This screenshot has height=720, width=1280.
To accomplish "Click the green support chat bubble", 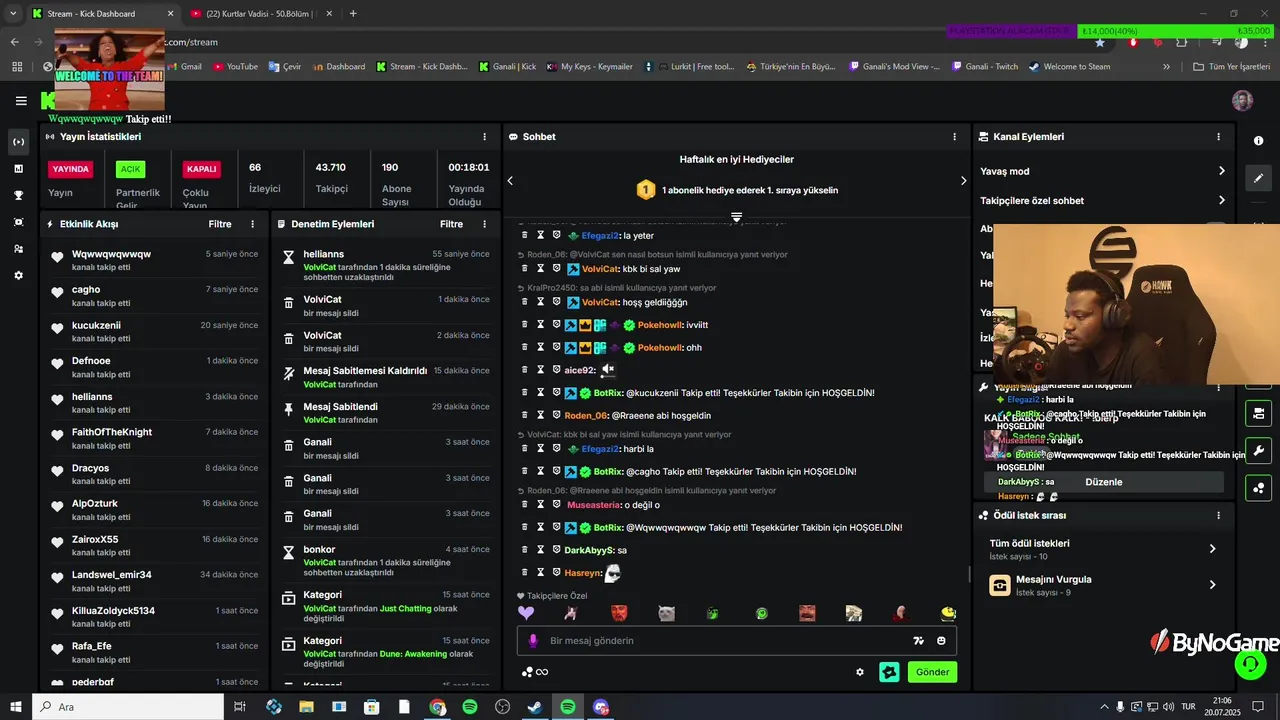I will point(1250,663).
